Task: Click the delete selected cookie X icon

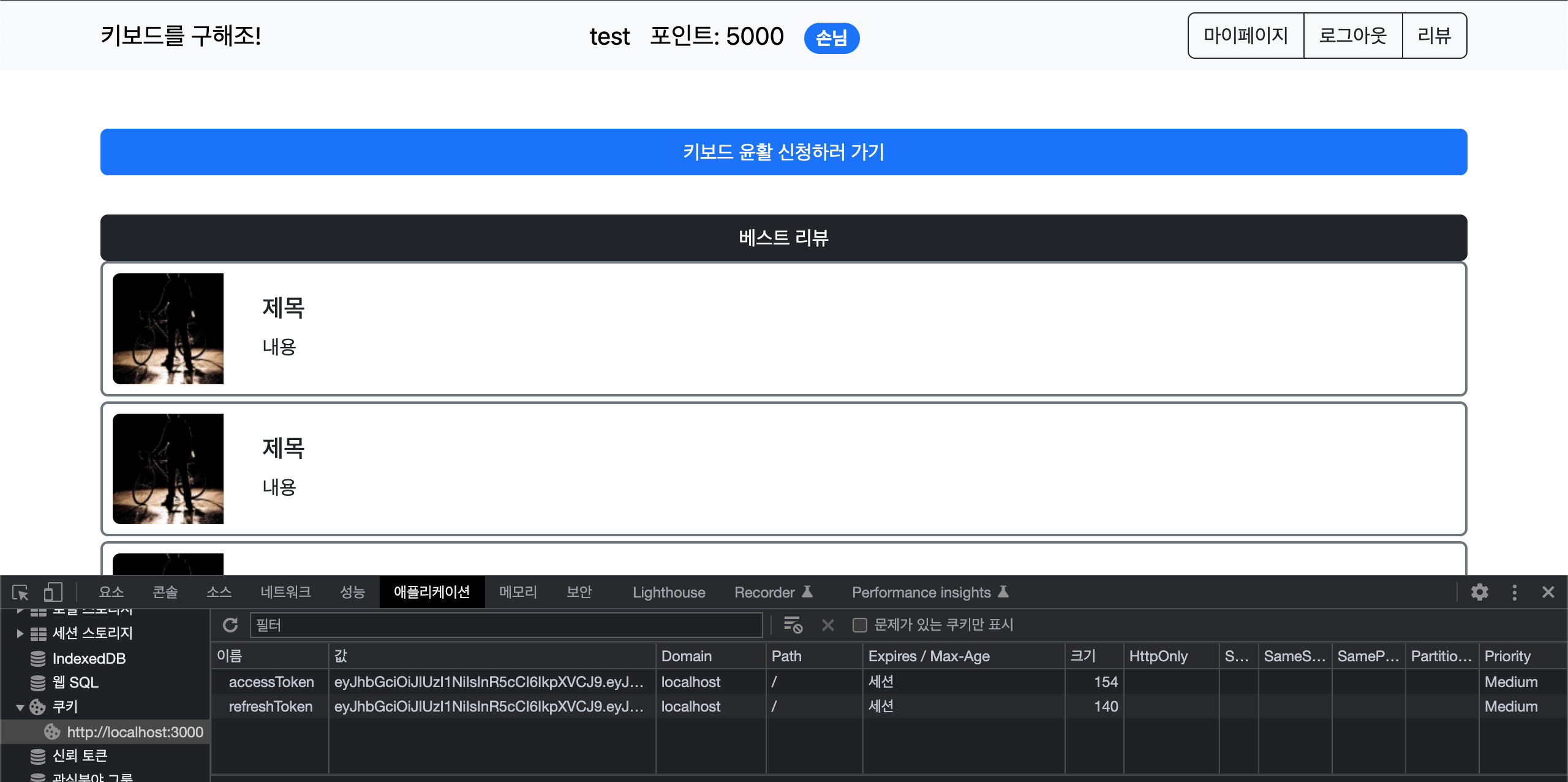Action: [x=827, y=625]
